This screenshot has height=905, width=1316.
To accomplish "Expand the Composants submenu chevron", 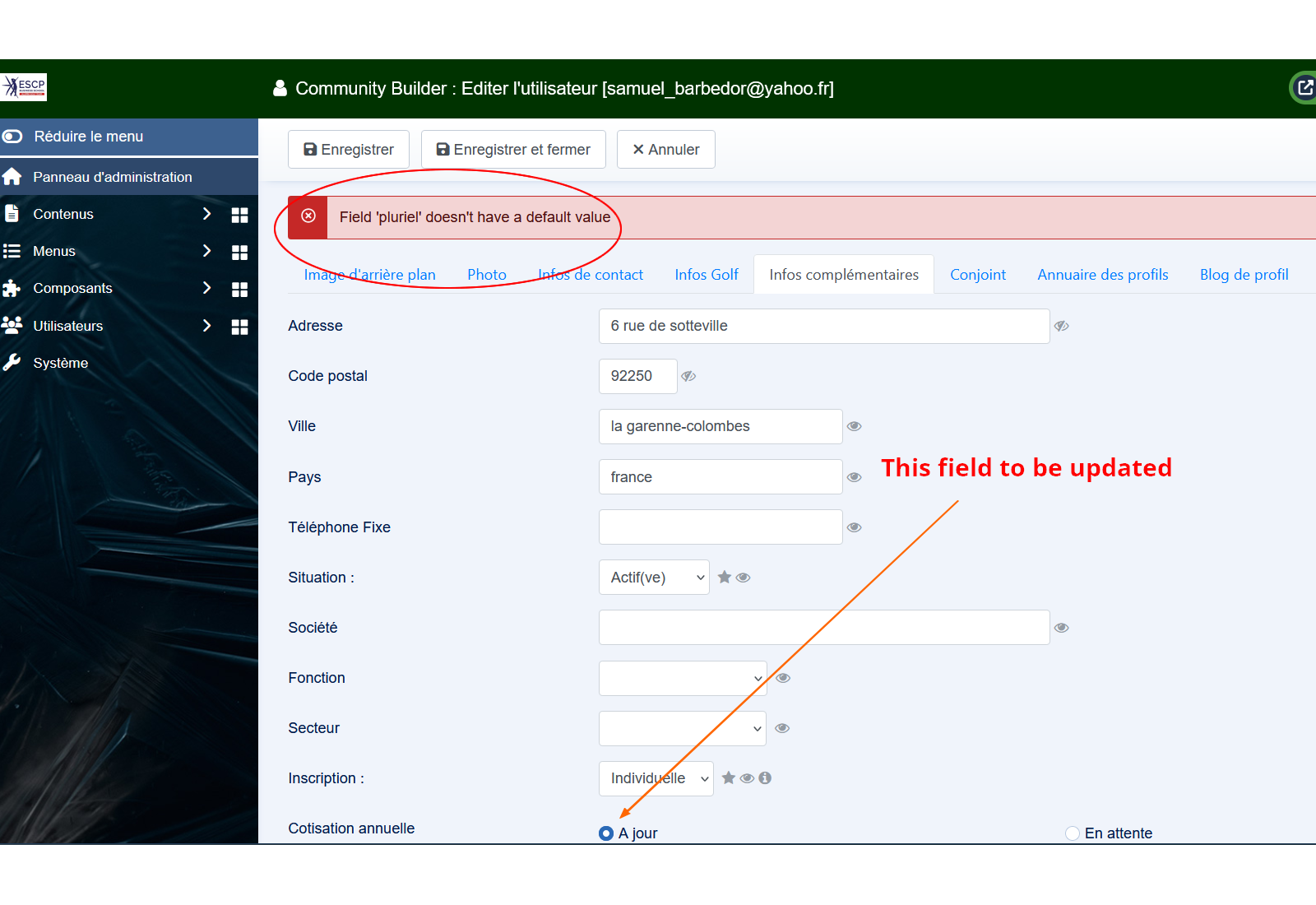I will 206,288.
